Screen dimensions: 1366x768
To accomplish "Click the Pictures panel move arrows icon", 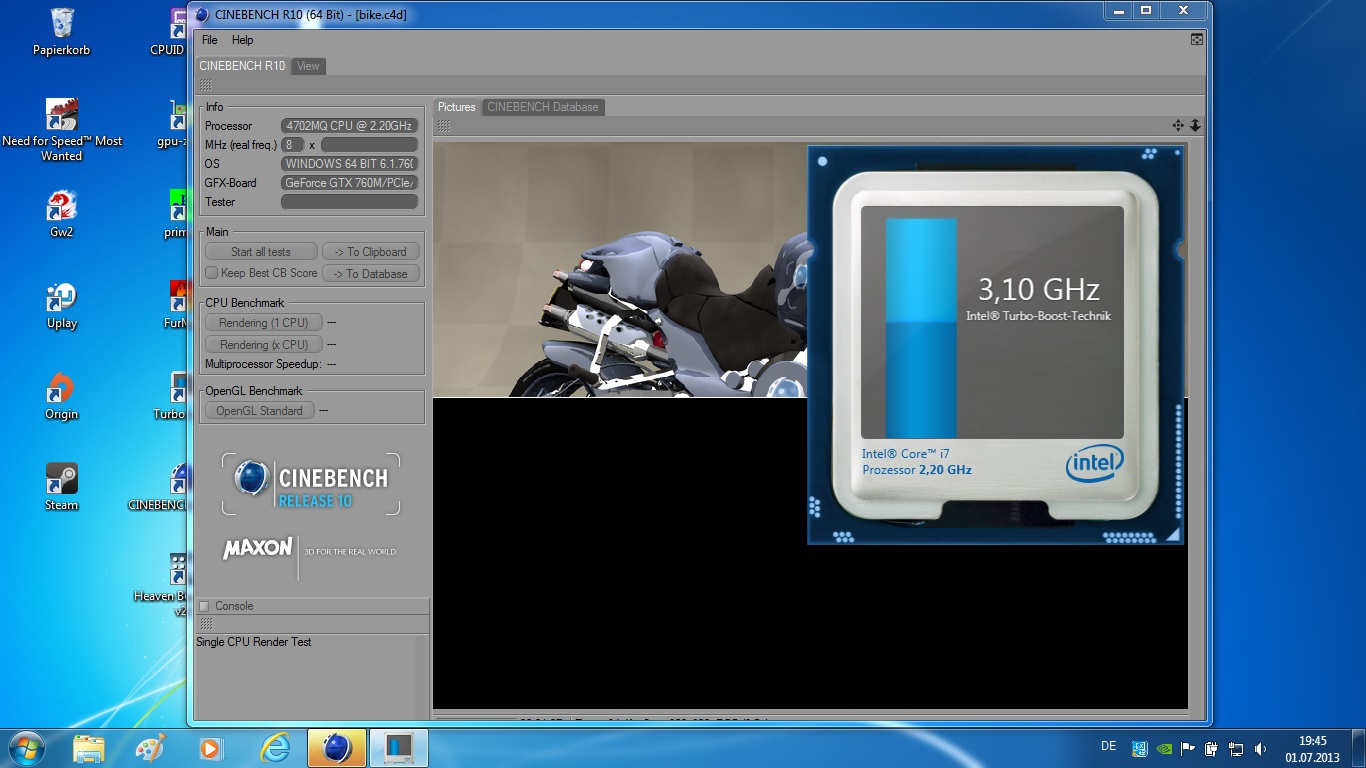I will coord(1178,126).
